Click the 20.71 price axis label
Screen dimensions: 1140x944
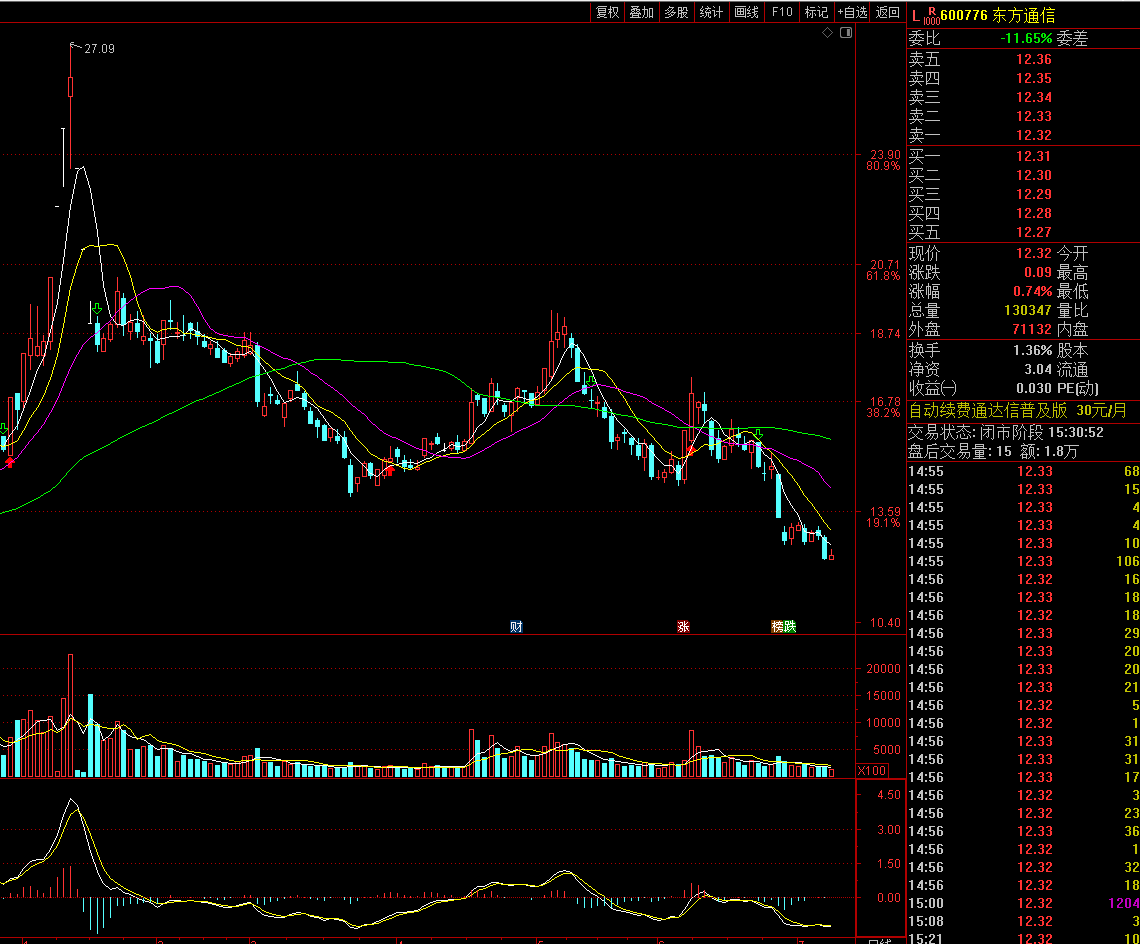(x=885, y=265)
